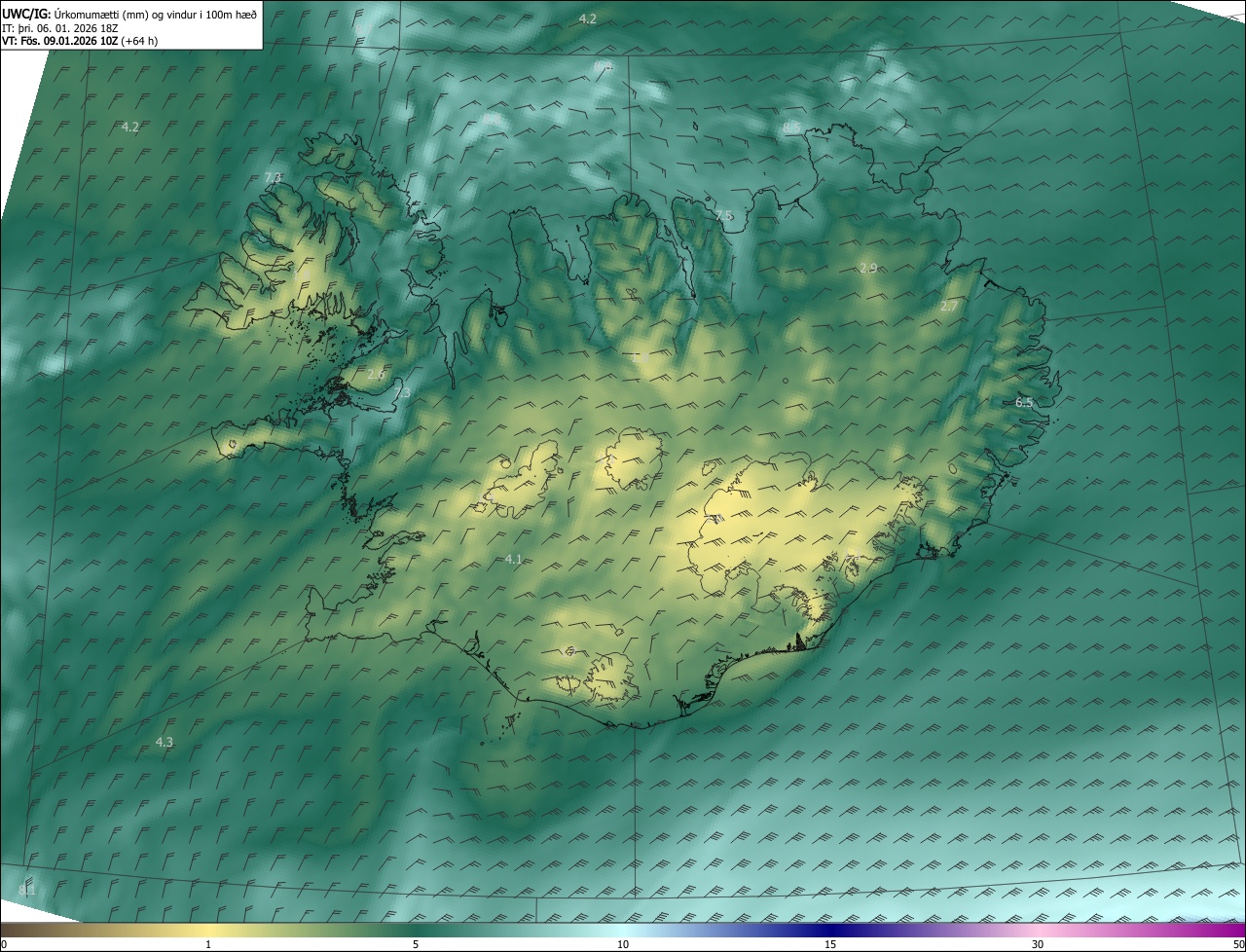Image resolution: width=1246 pixels, height=952 pixels.
Task: Pick the yellow colorbar segment above 1
Action: point(208,931)
